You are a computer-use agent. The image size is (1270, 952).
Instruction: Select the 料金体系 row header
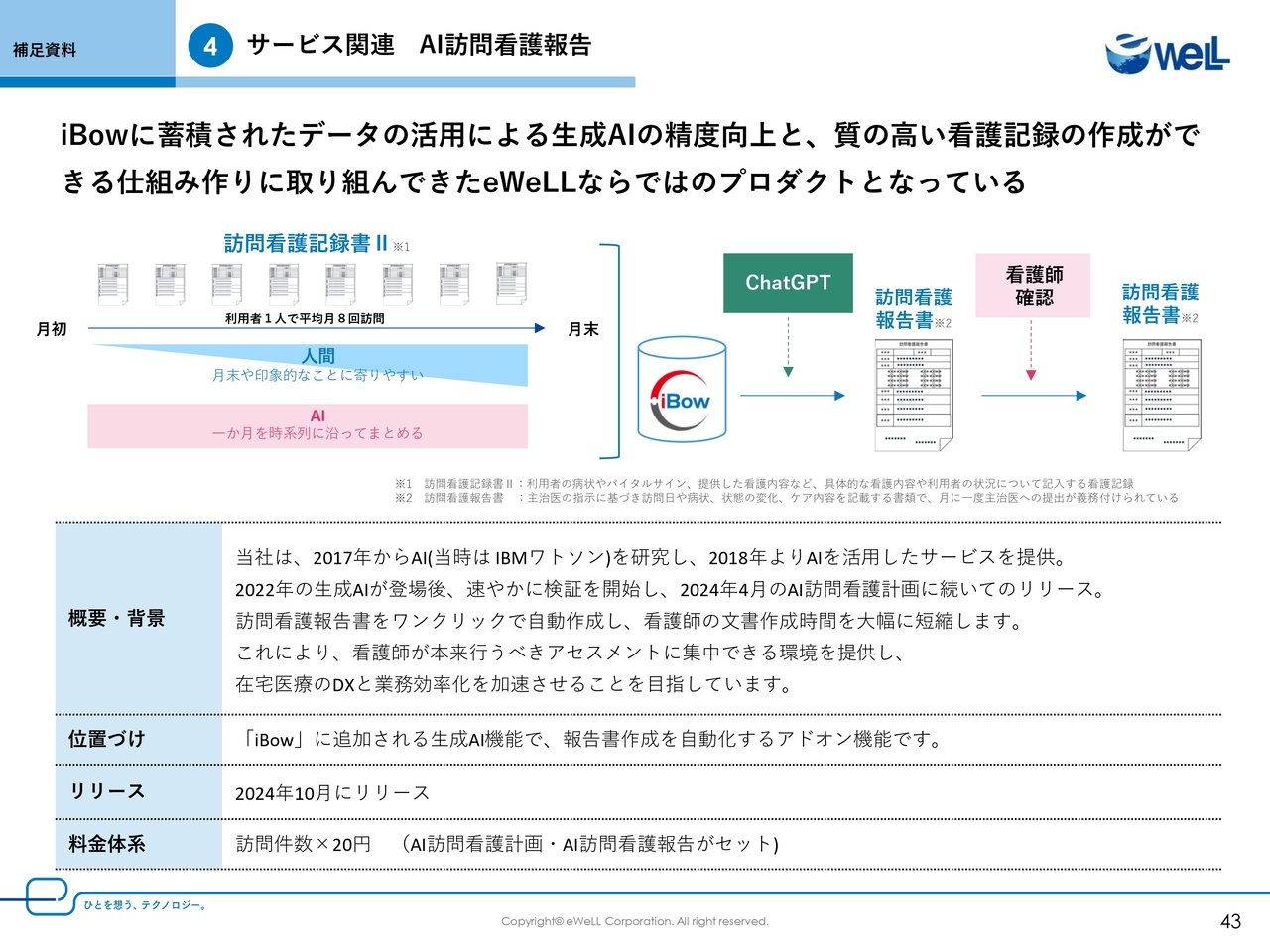107,844
